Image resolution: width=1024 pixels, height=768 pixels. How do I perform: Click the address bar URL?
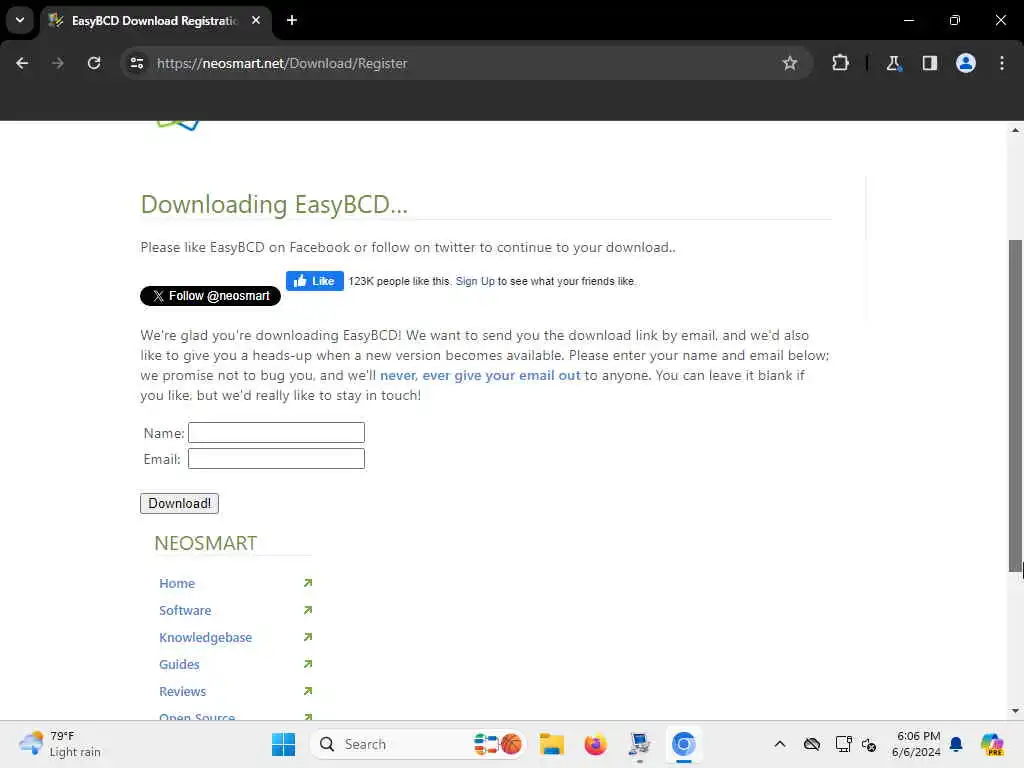tap(281, 63)
